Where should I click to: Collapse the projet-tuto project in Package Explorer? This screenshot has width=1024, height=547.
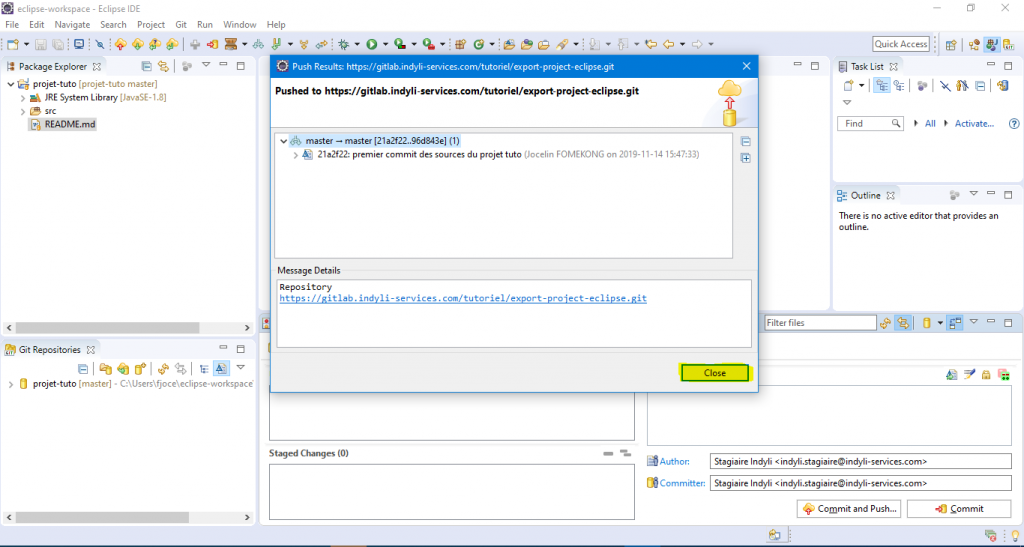coord(10,84)
